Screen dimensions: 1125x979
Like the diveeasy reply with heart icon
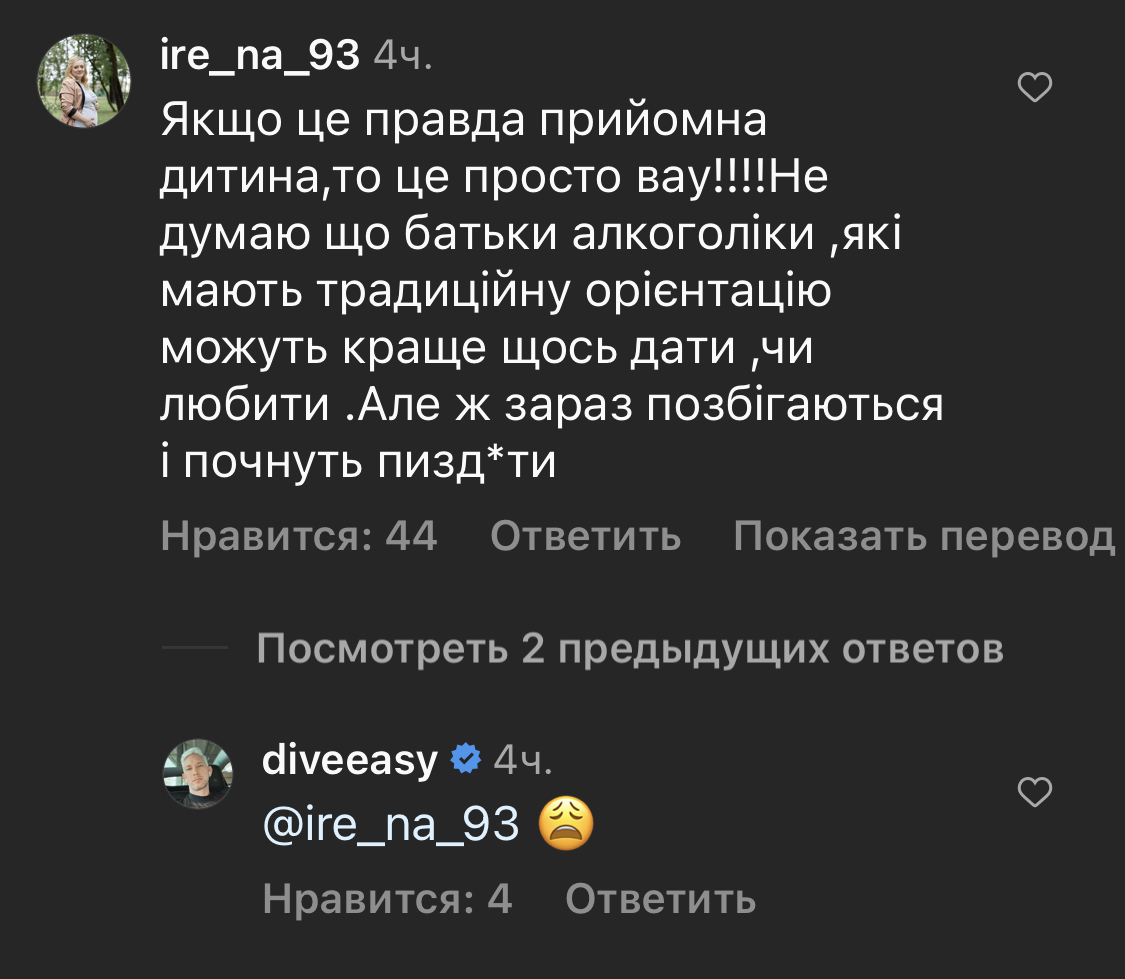[x=1034, y=793]
